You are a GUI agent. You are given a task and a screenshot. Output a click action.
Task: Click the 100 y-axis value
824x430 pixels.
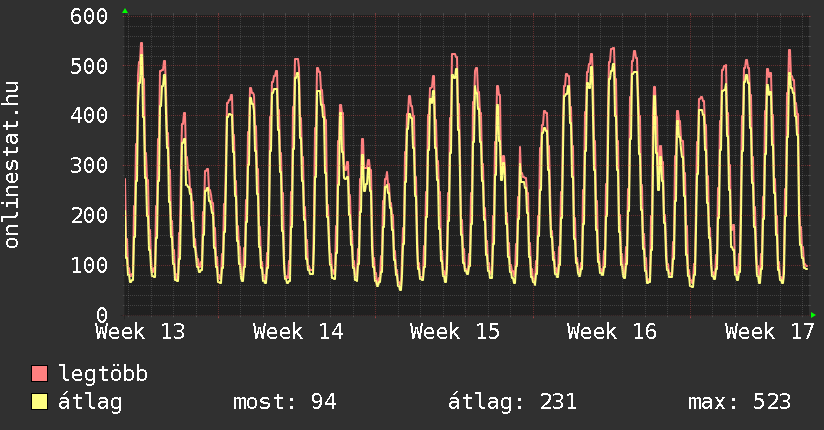pos(89,265)
